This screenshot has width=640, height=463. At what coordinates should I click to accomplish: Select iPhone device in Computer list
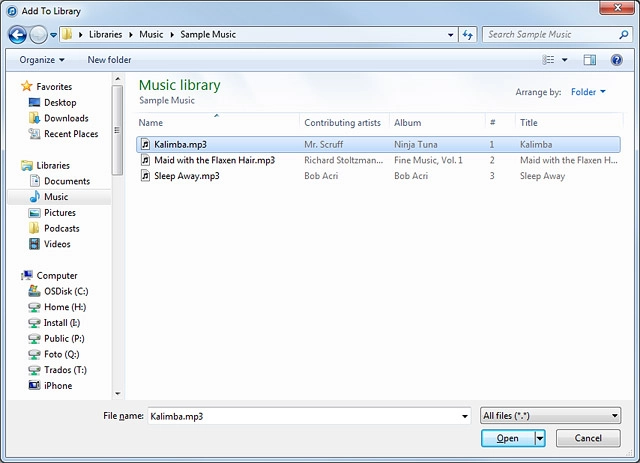pyautogui.click(x=58, y=386)
